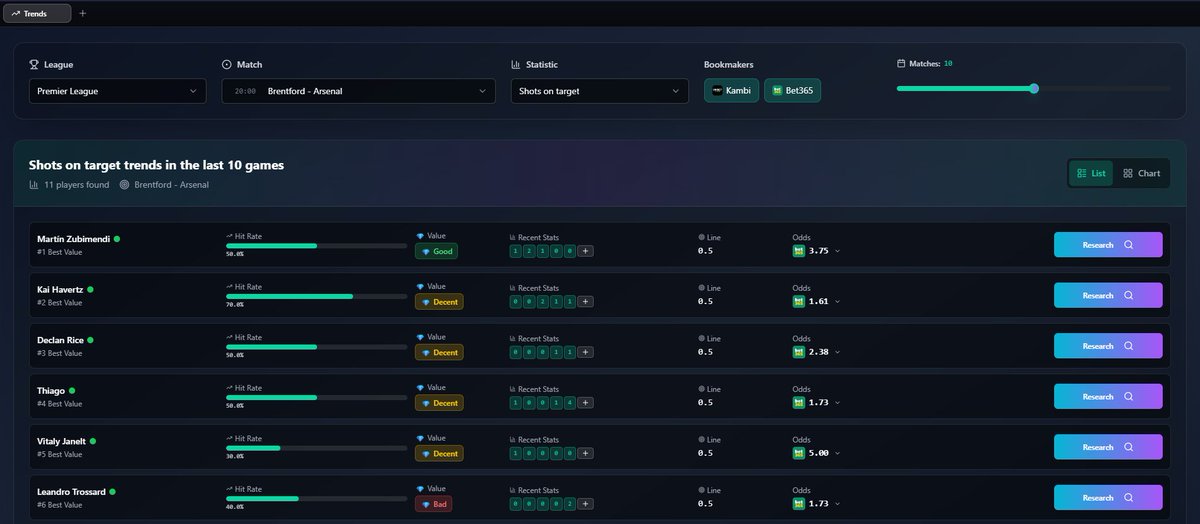Click the name Leandro Trossard
1200x524 pixels.
71,492
